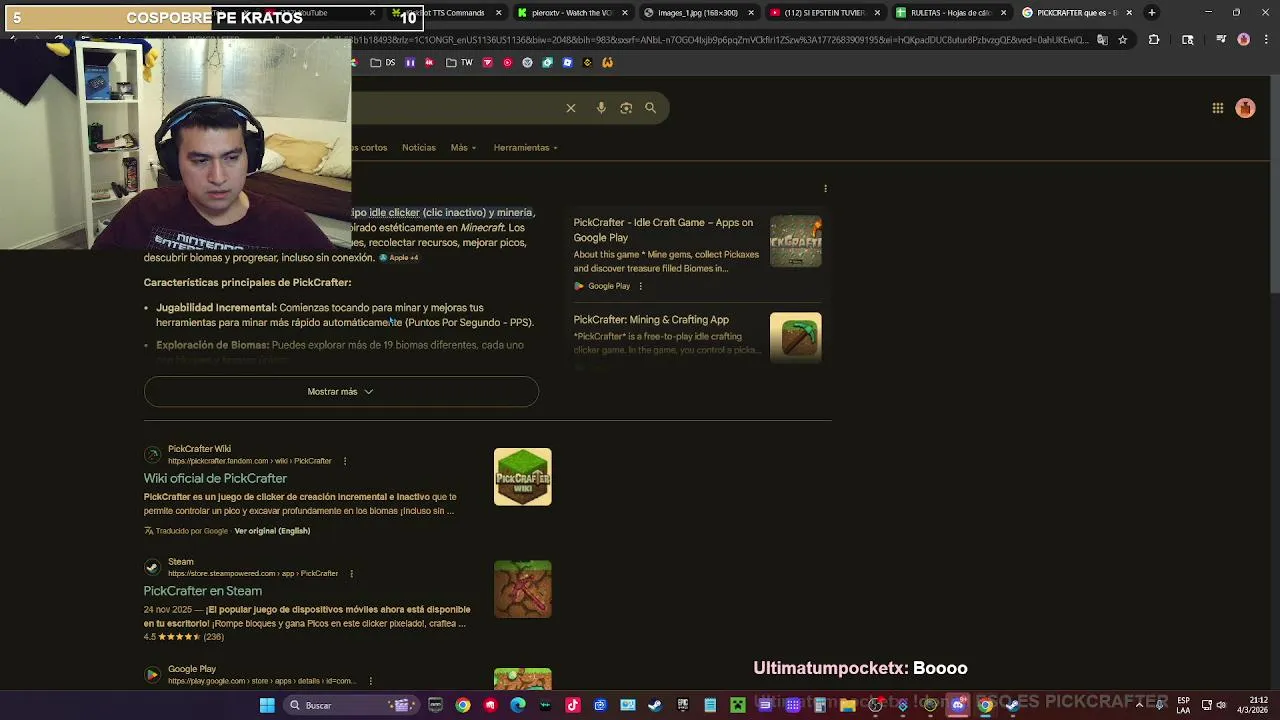Click the PickCrafter Wiki thumbnail image
Image resolution: width=1280 pixels, height=720 pixels.
tap(522, 476)
